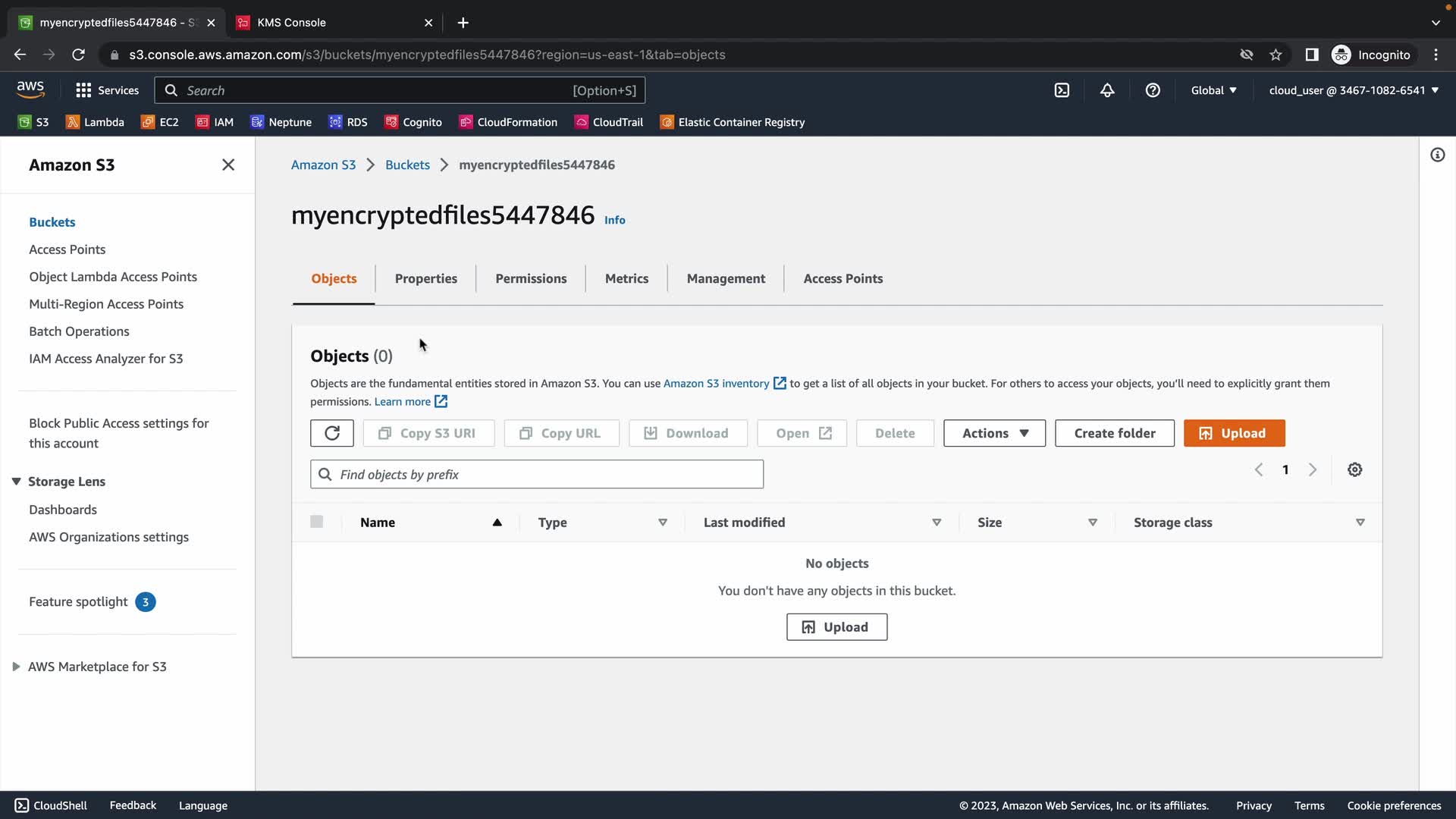Open table preferences gear icon
Screen dimensions: 1456x819
point(1354,469)
